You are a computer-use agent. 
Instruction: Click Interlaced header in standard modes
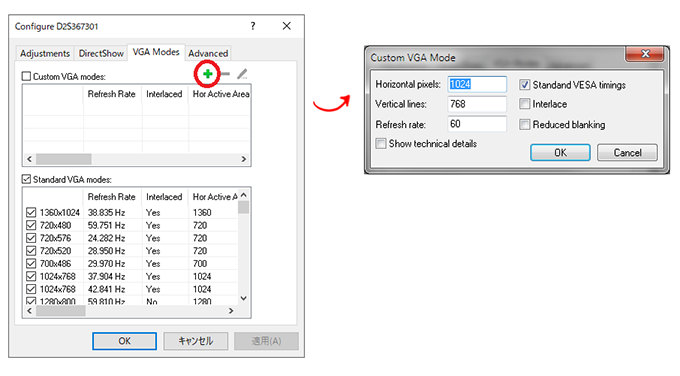(x=164, y=197)
